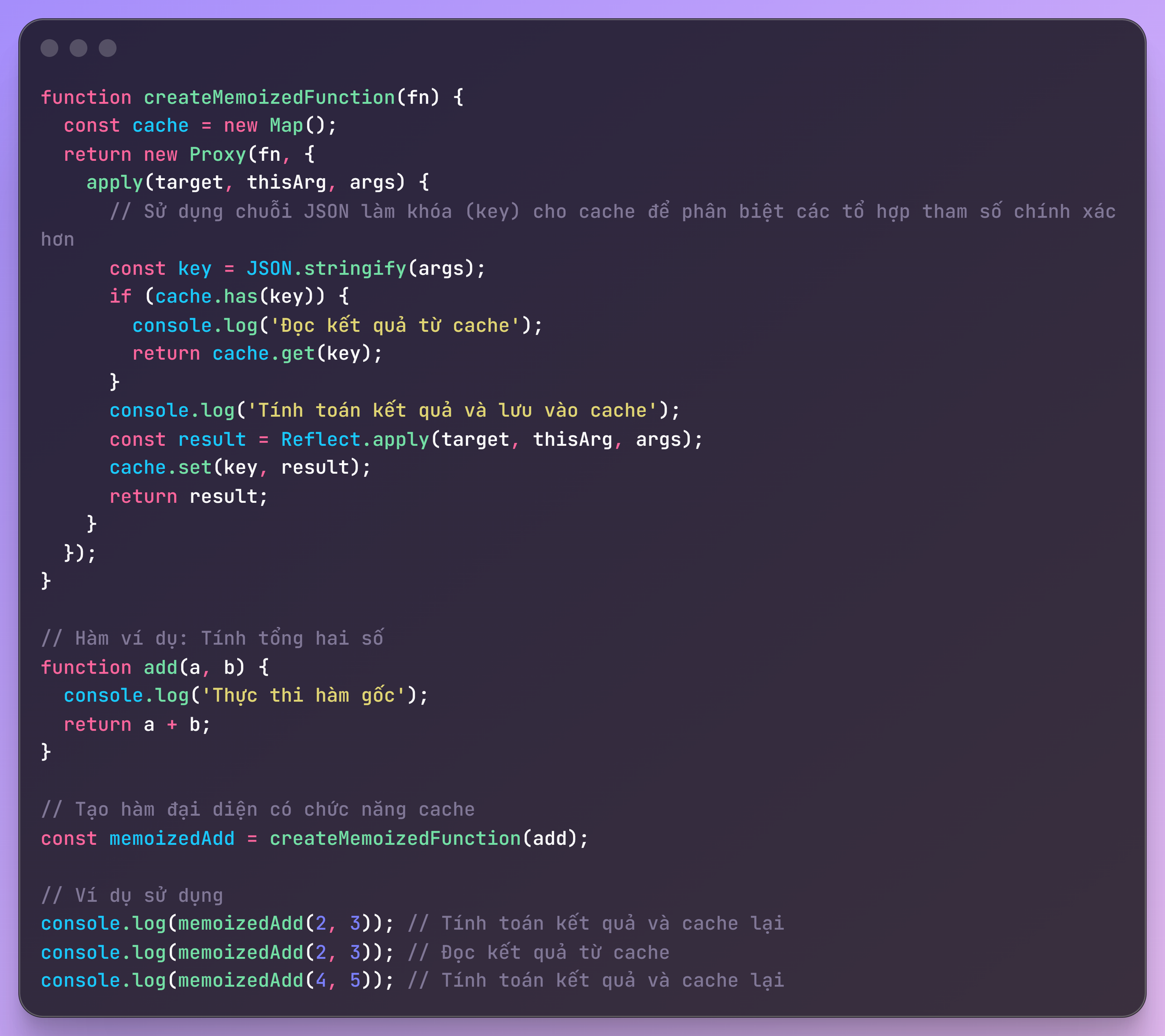Image resolution: width=1165 pixels, height=1036 pixels.
Task: Click the 'apply' handler method name
Action: [x=115, y=183]
